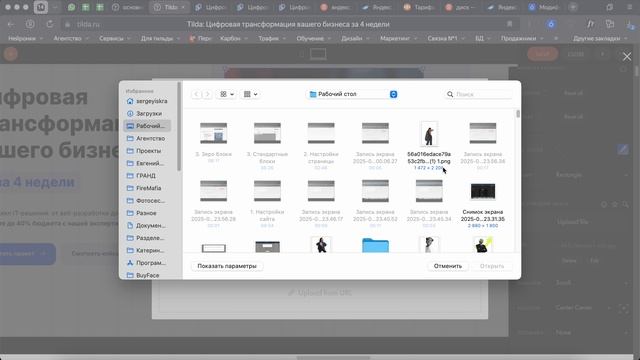The width and height of the screenshot is (640, 360).
Task: Select Запись экрана ending 23.45.34
Action: (x=429, y=191)
